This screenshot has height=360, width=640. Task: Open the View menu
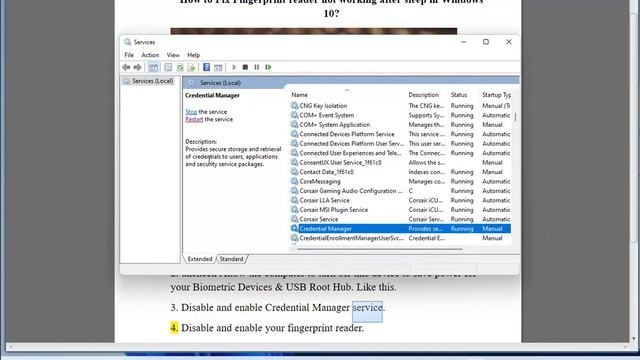(x=173, y=55)
